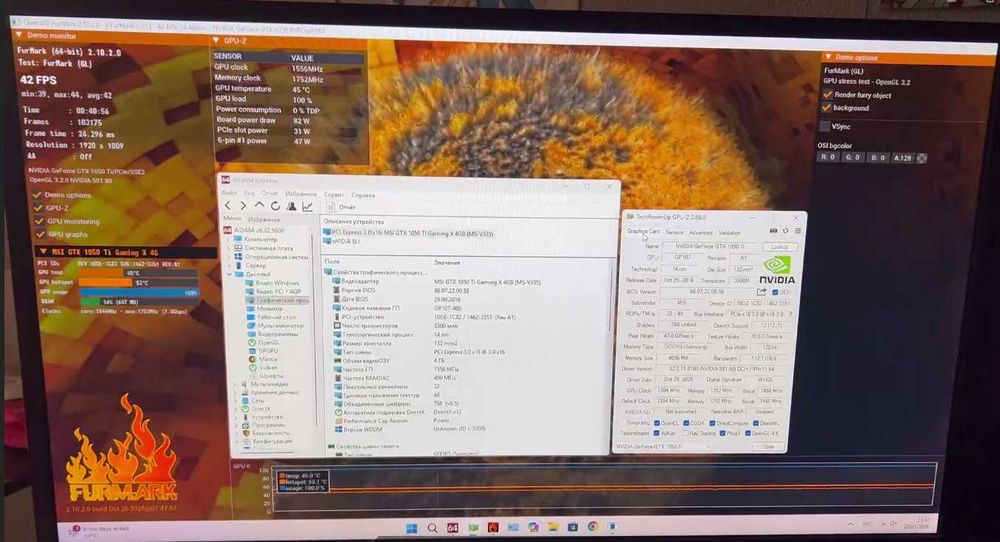Click the Search icon on taskbar
The image size is (1000, 542).
coord(432,528)
